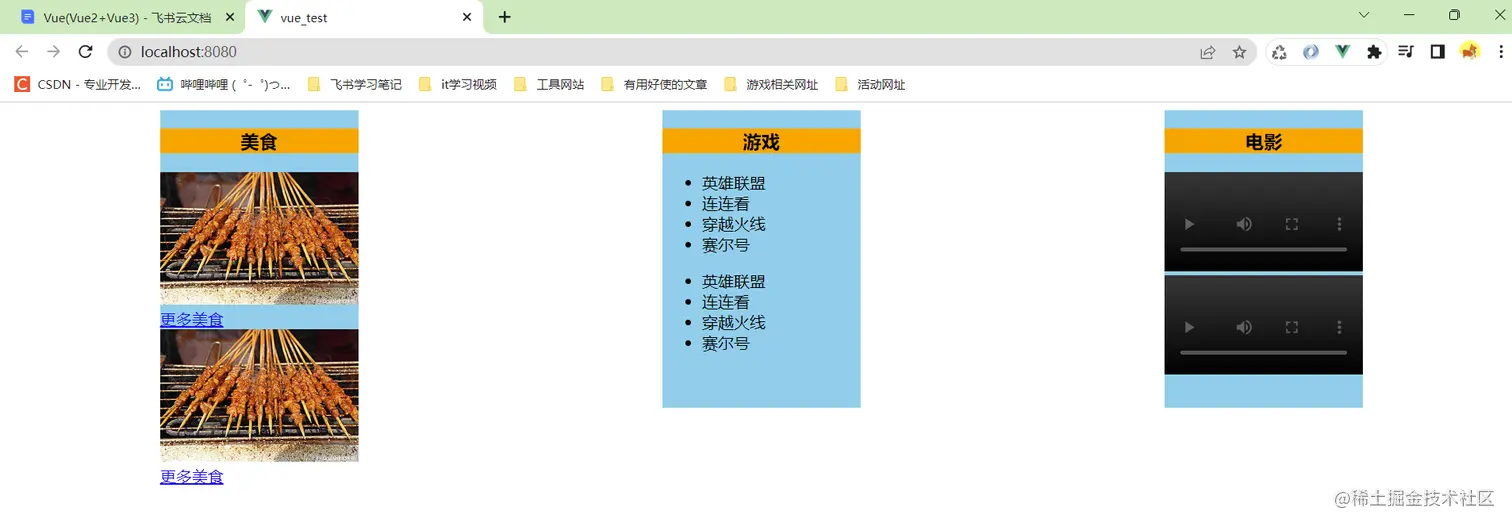Click 穿越火线 in the first game list
The height and width of the screenshot is (526, 1512).
pyautogui.click(x=734, y=224)
